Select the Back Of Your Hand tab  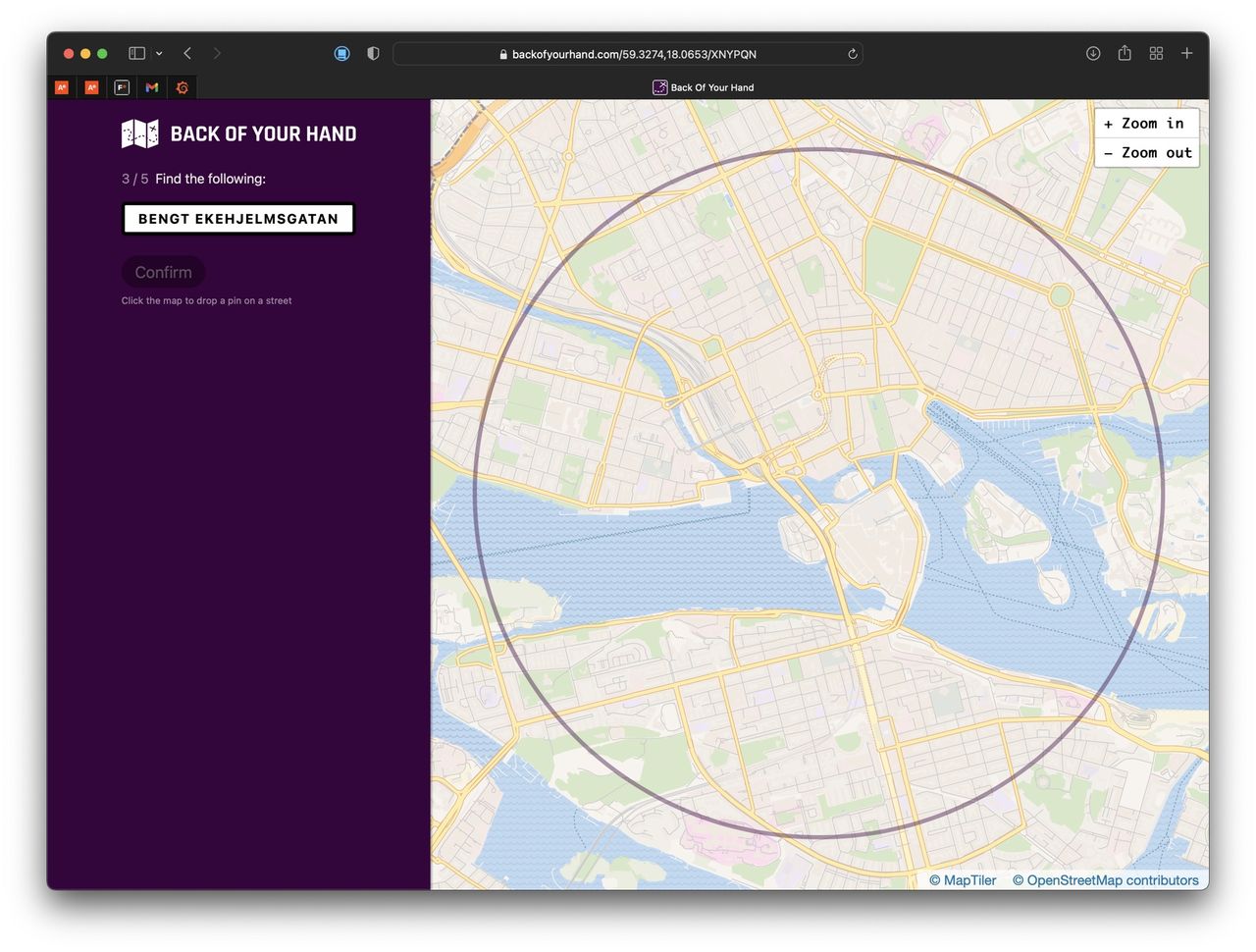point(704,87)
